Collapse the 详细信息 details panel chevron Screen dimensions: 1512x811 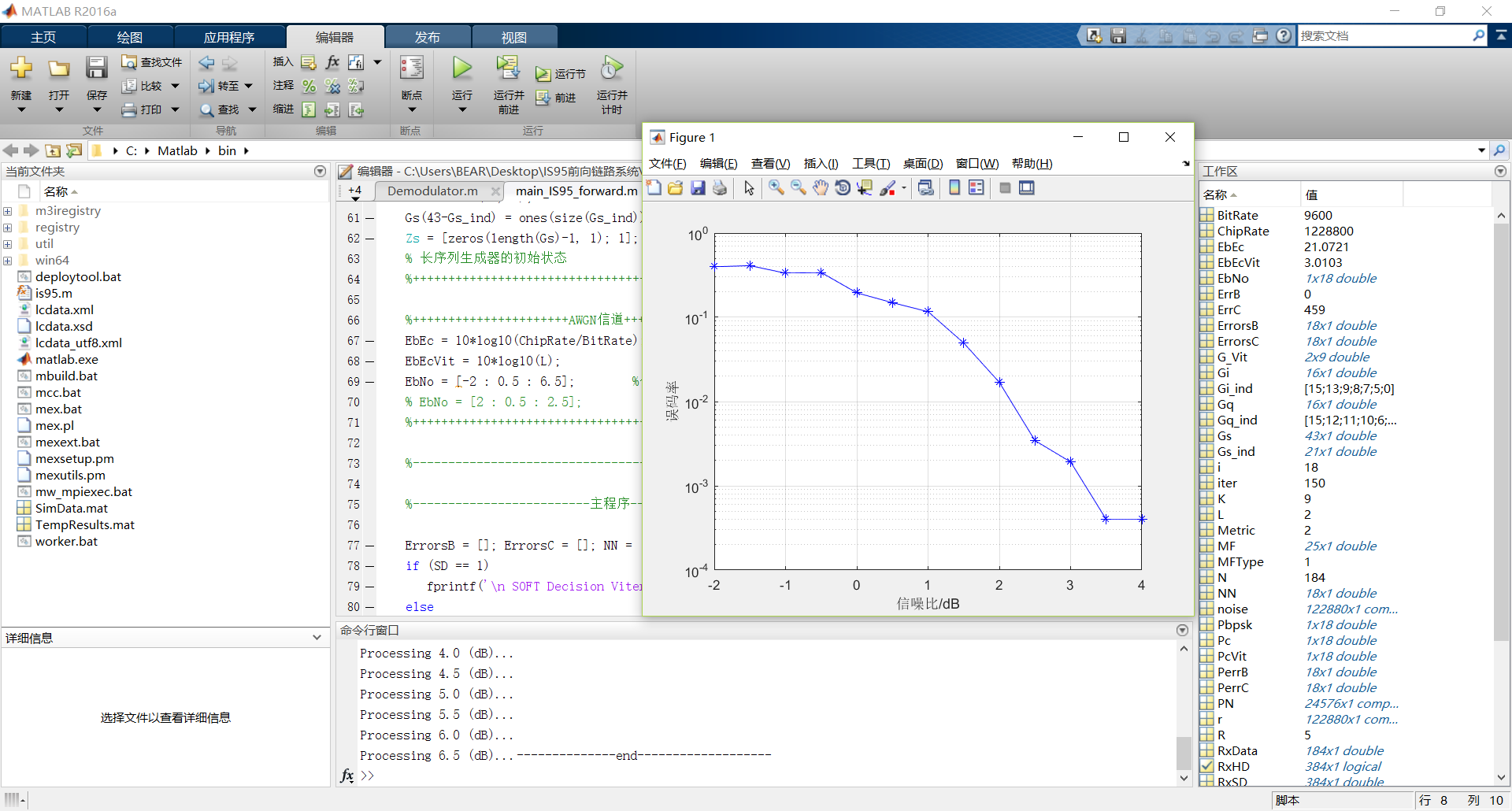317,638
